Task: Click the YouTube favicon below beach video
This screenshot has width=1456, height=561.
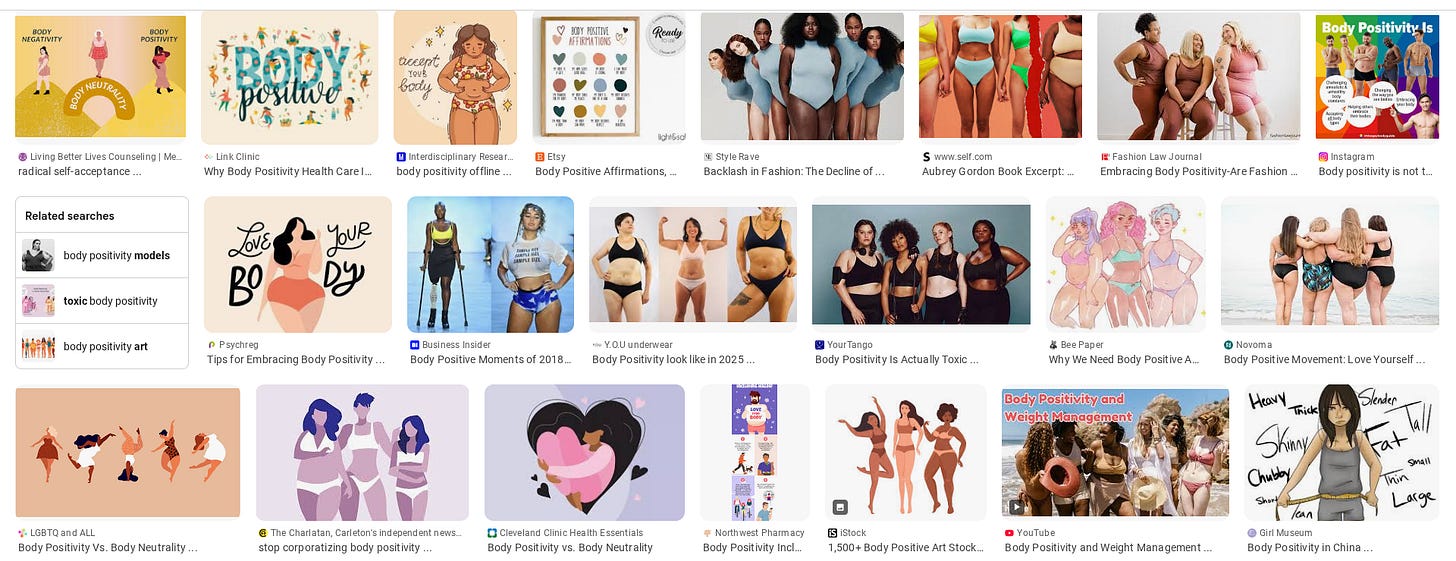Action: click(1009, 533)
